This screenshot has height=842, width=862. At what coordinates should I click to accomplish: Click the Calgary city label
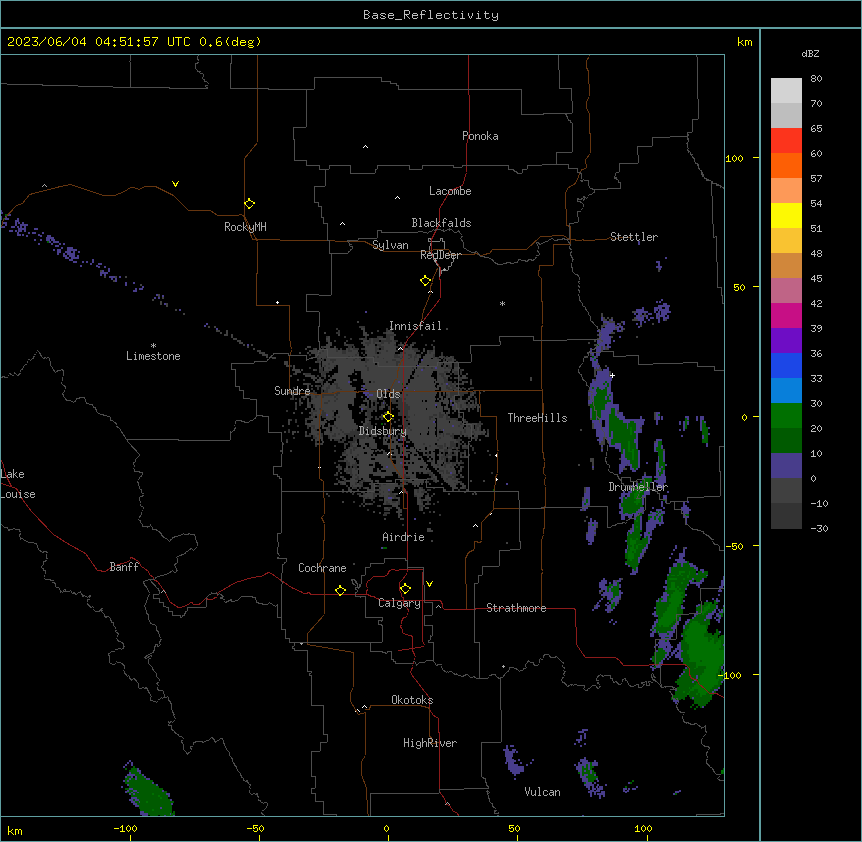[x=399, y=603]
